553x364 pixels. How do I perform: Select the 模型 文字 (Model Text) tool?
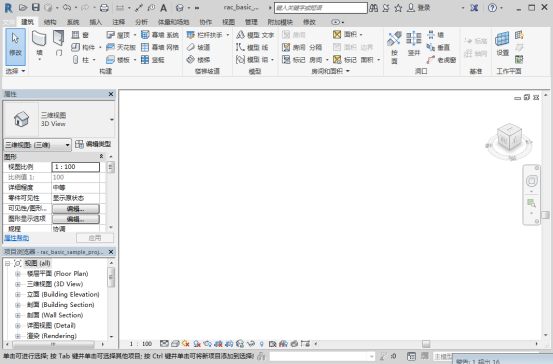click(255, 35)
